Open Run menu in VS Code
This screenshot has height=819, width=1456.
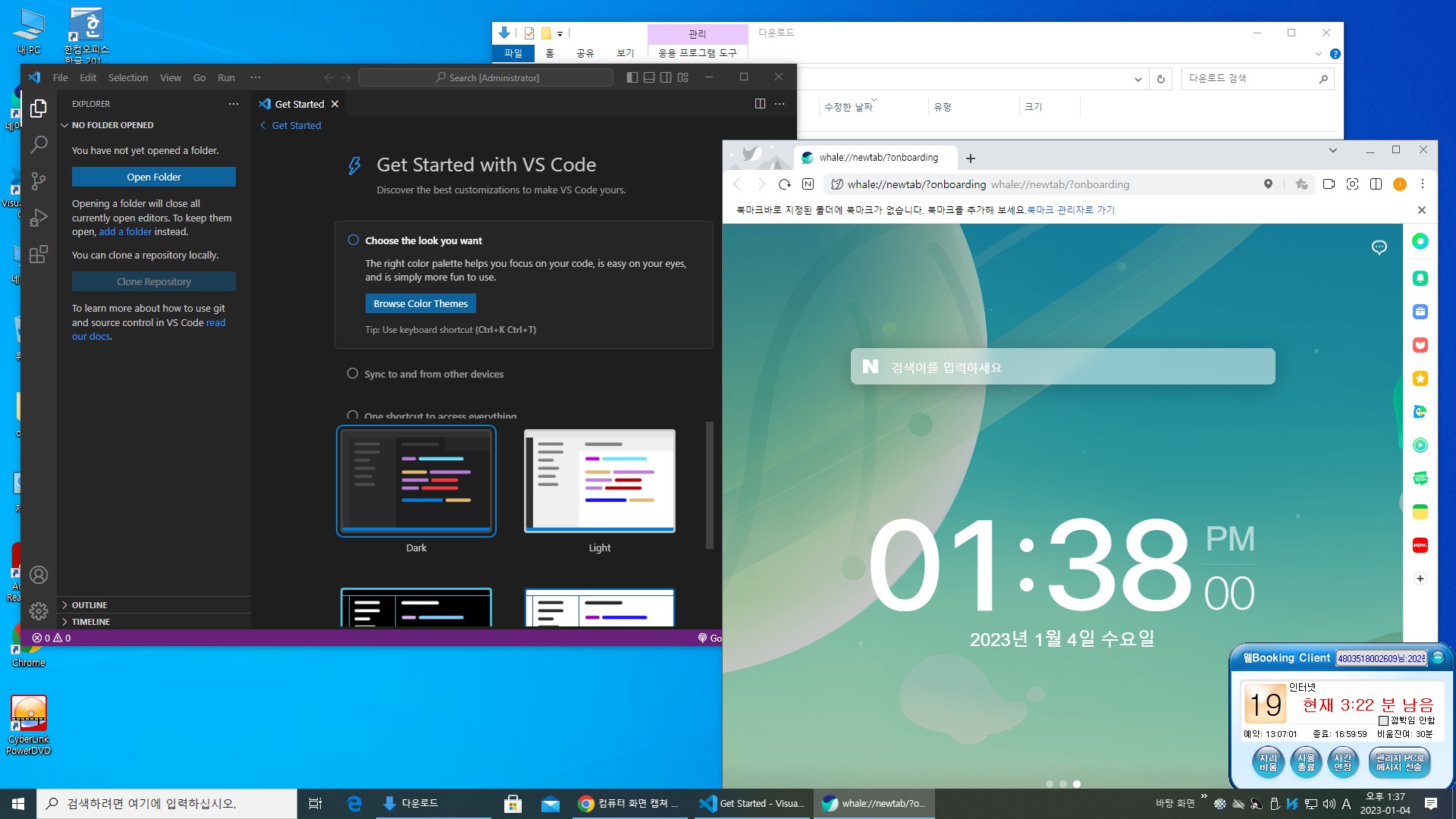226,77
